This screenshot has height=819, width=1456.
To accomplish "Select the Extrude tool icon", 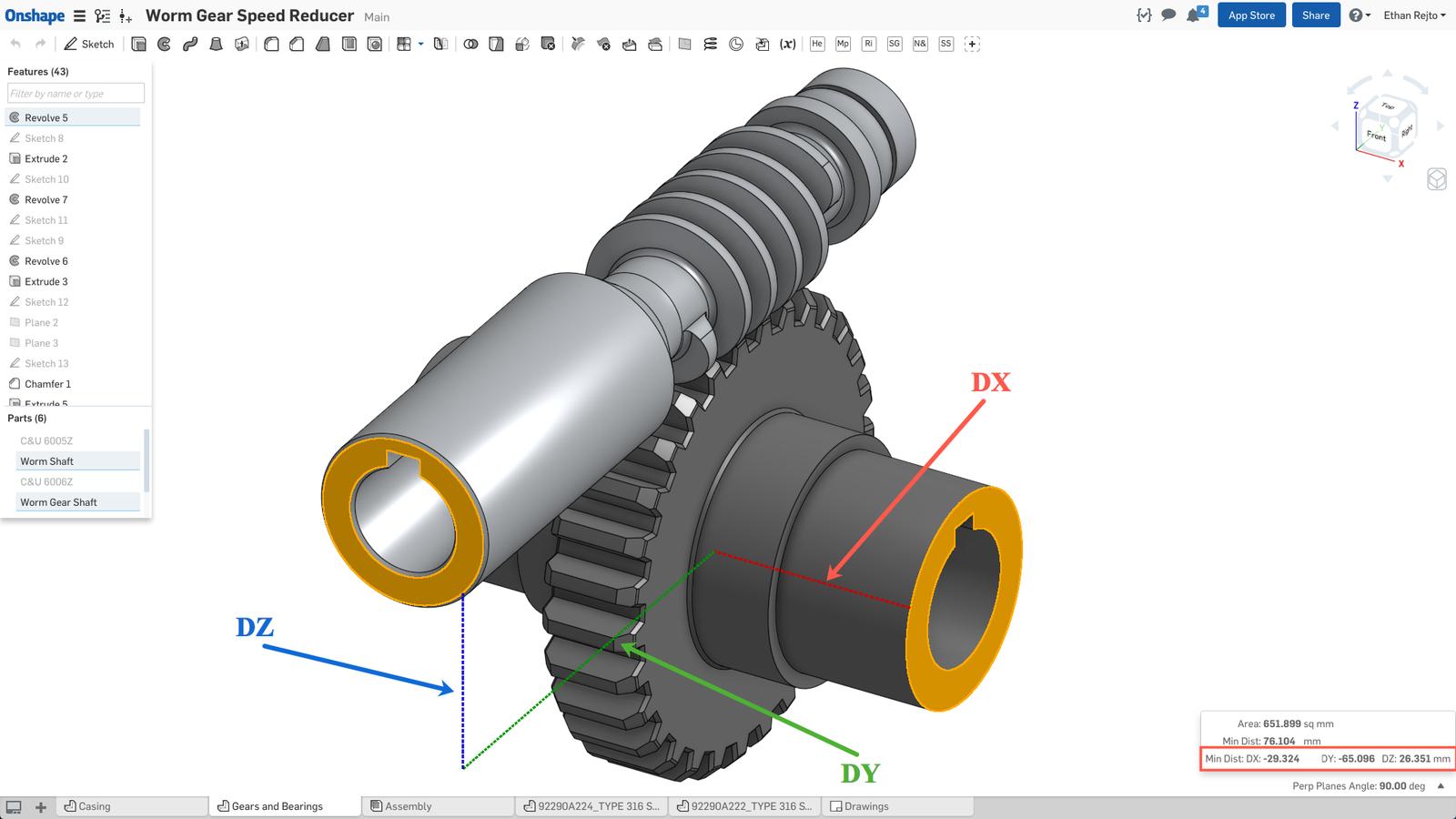I will click(138, 44).
